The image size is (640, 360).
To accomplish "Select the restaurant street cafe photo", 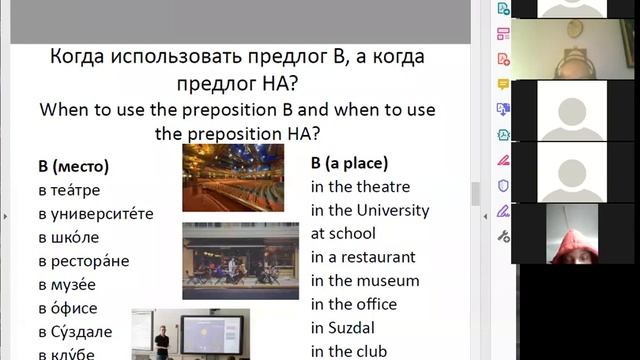I will [240, 261].
